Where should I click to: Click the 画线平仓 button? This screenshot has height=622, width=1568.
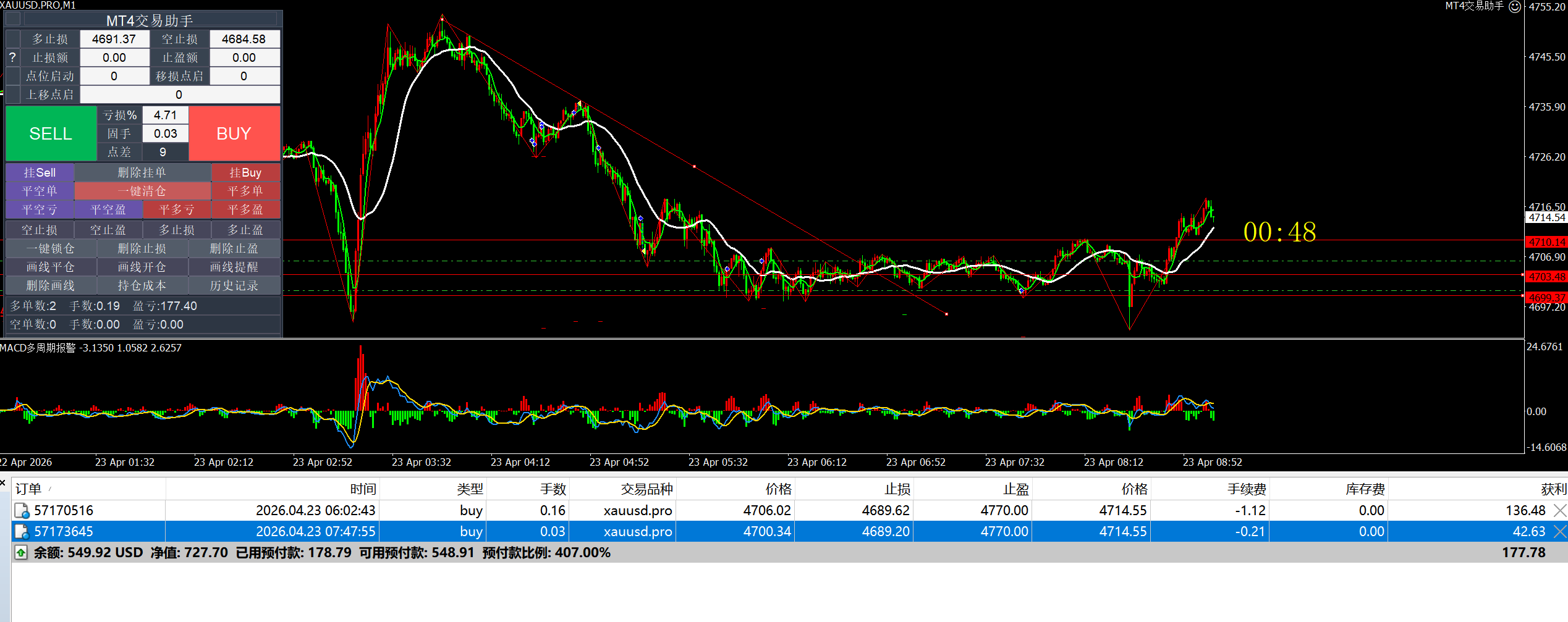point(51,267)
